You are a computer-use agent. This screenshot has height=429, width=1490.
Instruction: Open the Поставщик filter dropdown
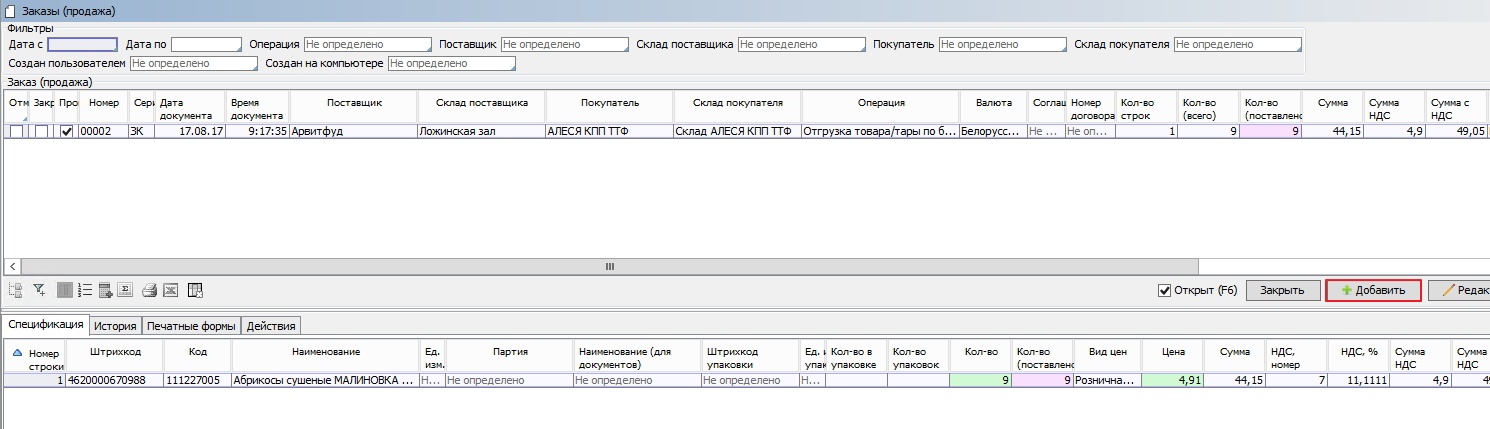(563, 45)
